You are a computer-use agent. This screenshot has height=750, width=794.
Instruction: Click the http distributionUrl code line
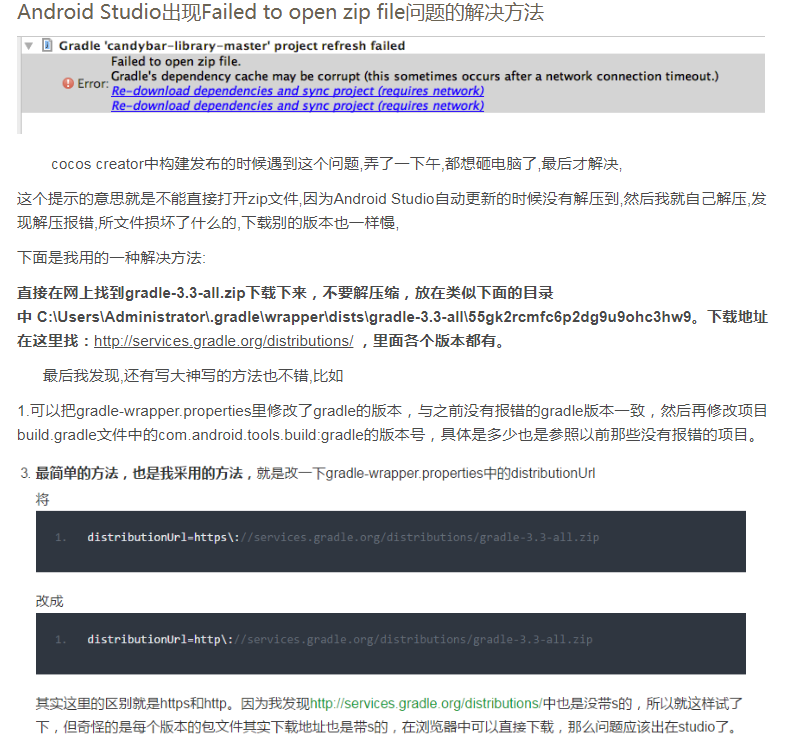click(x=340, y=640)
